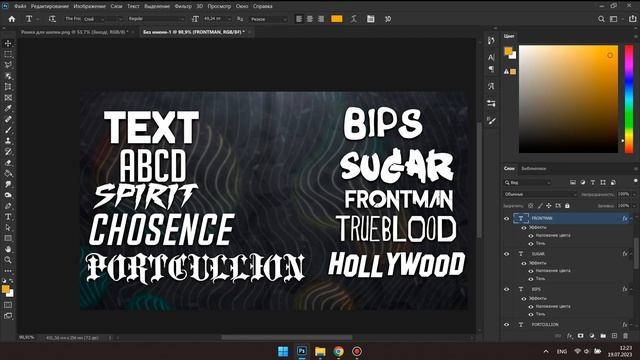Open the warp text dialog
Image resolution: width=640 pixels, height=360 pixels.
pyautogui.click(x=353, y=19)
